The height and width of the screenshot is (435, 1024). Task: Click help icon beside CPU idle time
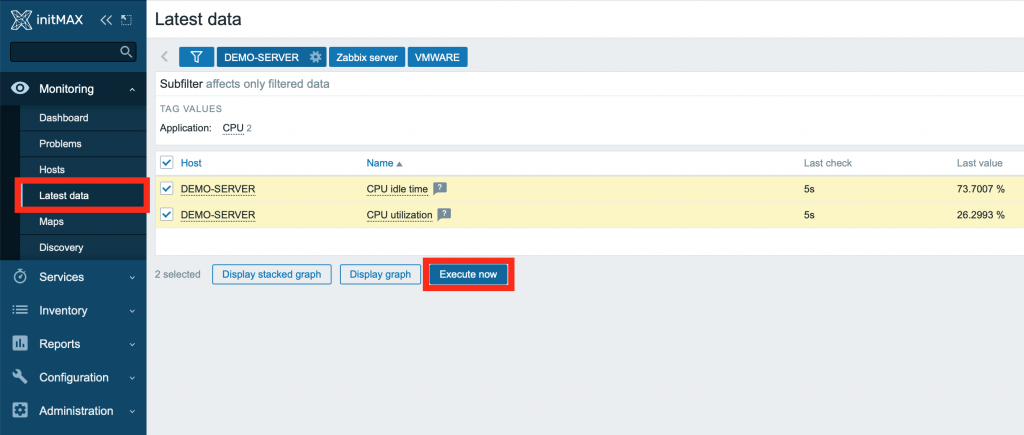440,188
